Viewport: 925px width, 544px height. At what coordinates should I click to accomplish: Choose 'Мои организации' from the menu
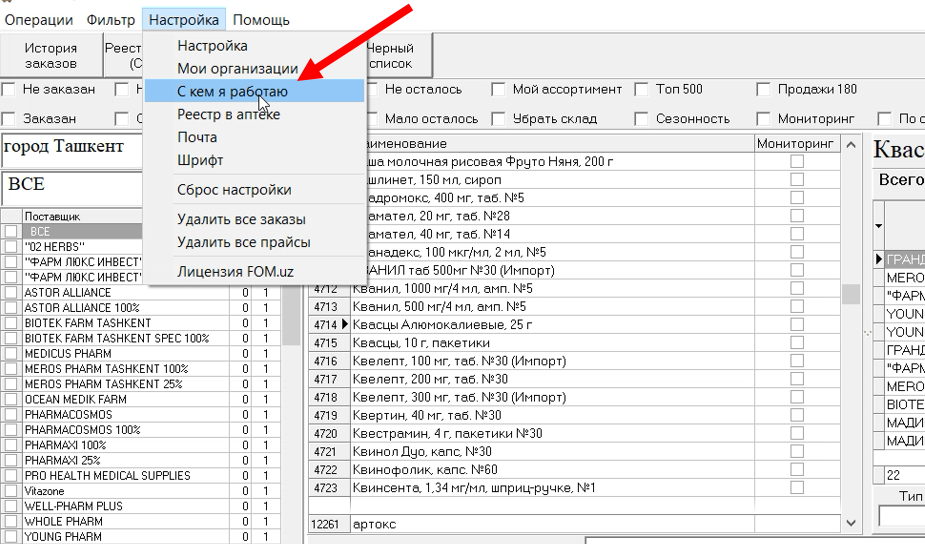(x=254, y=68)
